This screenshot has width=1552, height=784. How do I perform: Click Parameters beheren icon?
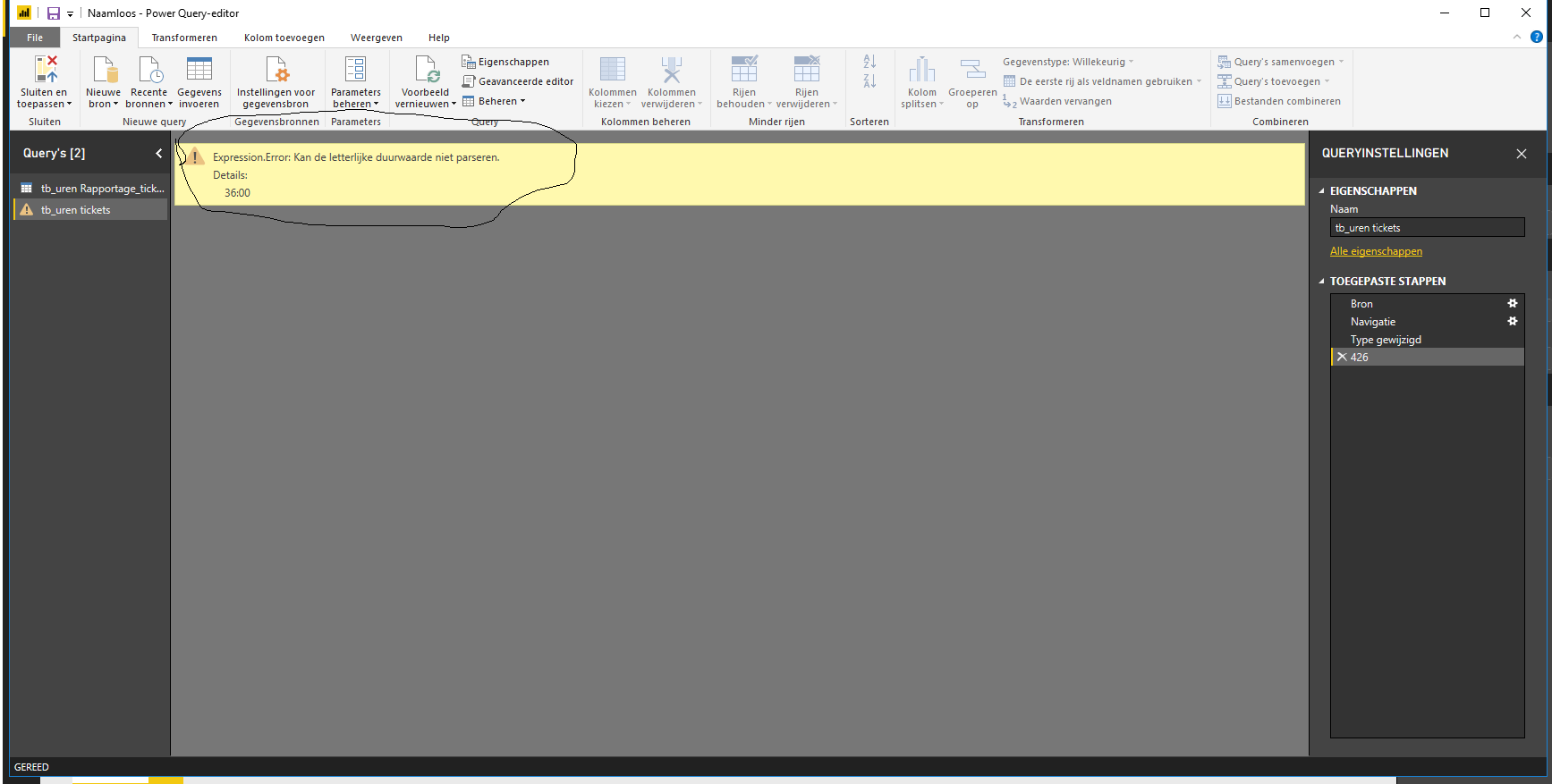(355, 69)
